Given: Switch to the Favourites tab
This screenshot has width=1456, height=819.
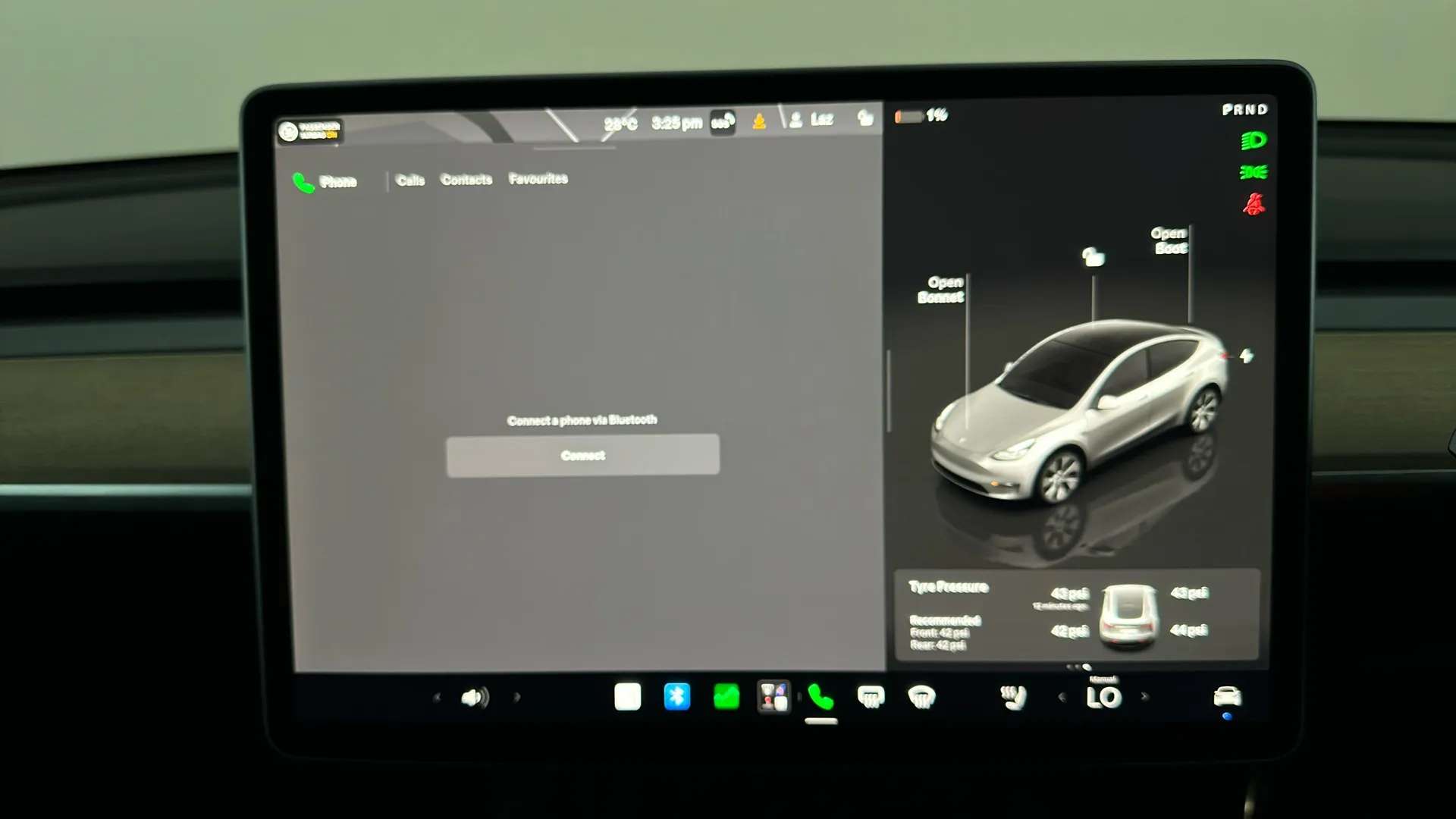Looking at the screenshot, I should point(538,179).
